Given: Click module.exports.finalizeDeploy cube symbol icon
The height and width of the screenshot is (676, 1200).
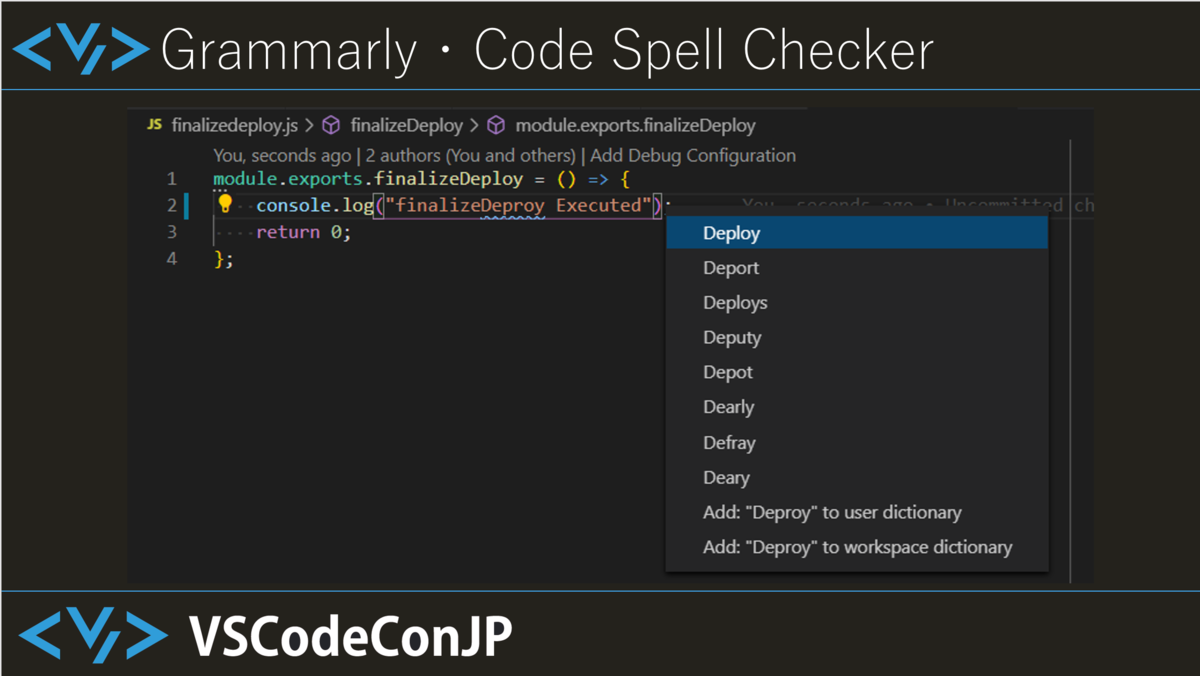Looking at the screenshot, I should (496, 125).
